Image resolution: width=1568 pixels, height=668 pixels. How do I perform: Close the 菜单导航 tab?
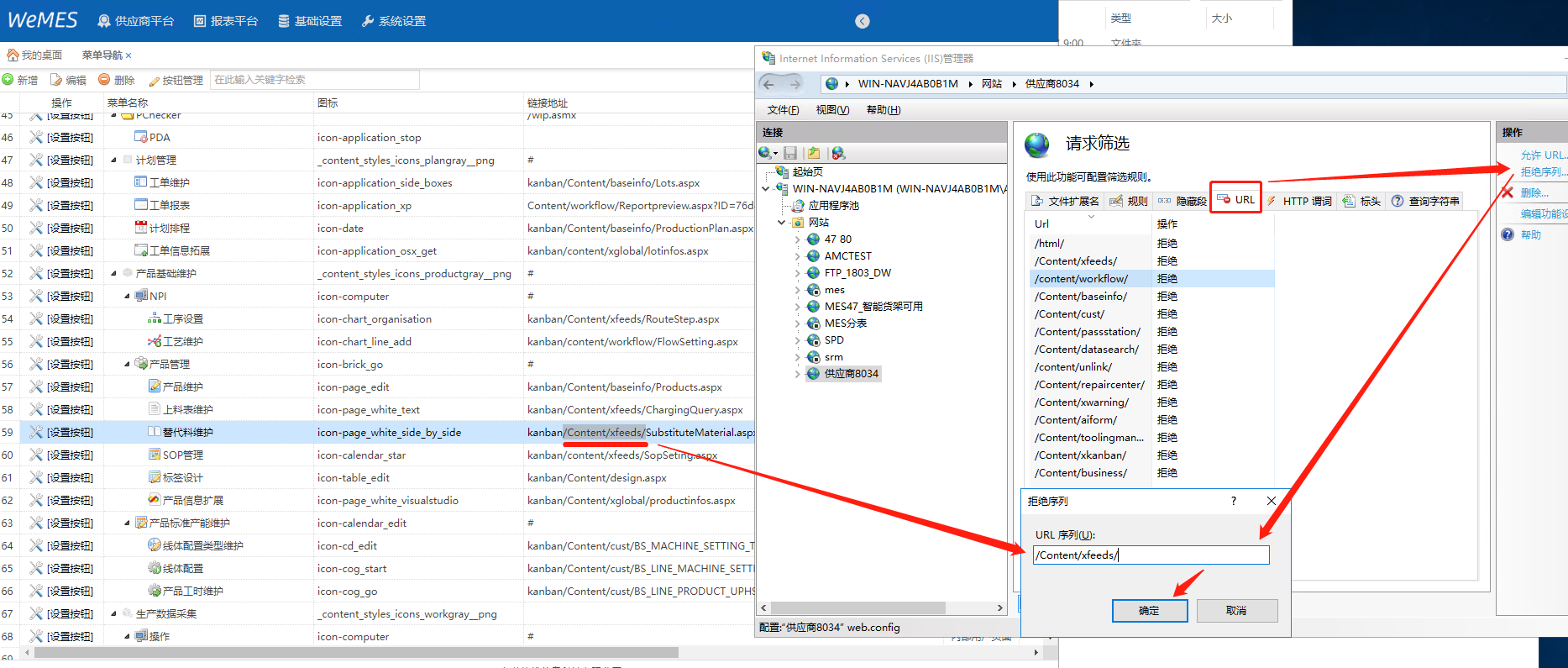coord(128,55)
